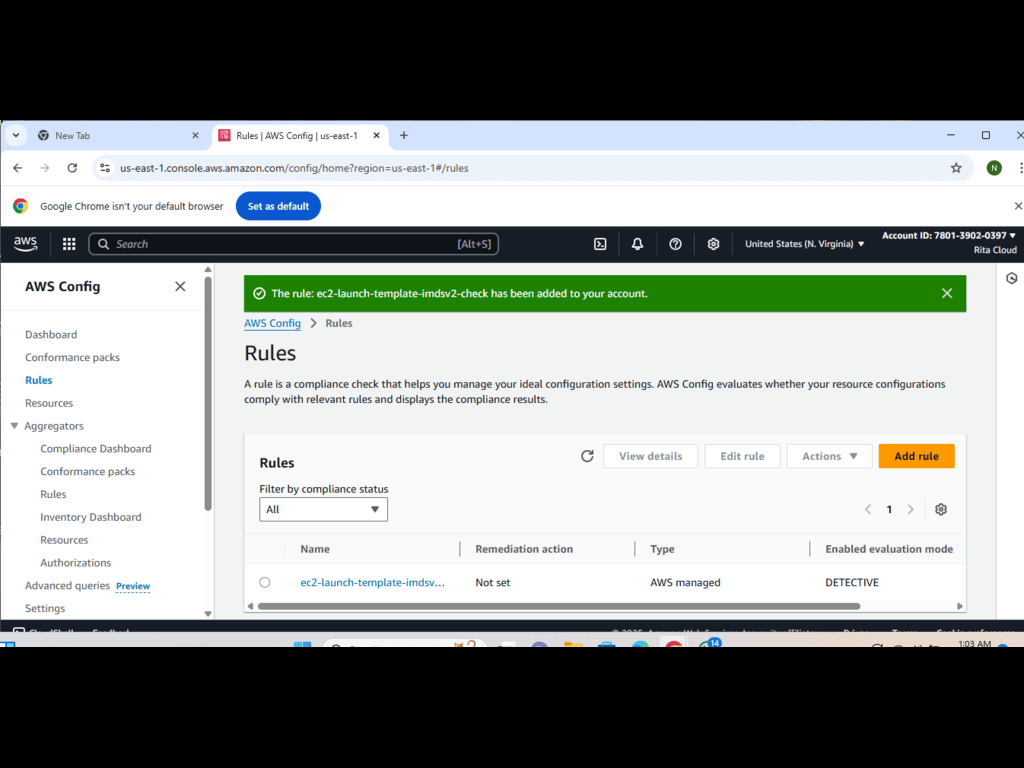Open the Account ID menu
1024x768 pixels.
[949, 236]
